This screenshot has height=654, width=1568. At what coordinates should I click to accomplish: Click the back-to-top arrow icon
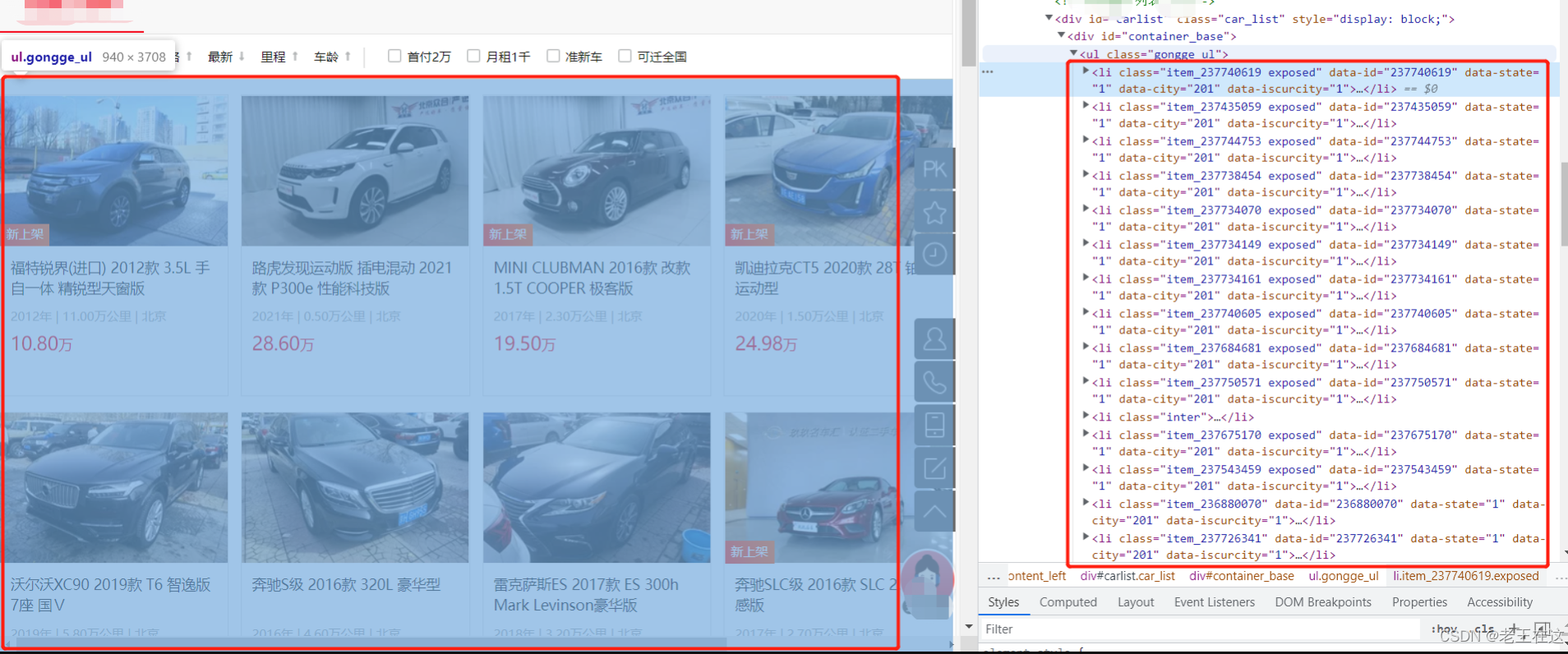pos(934,511)
